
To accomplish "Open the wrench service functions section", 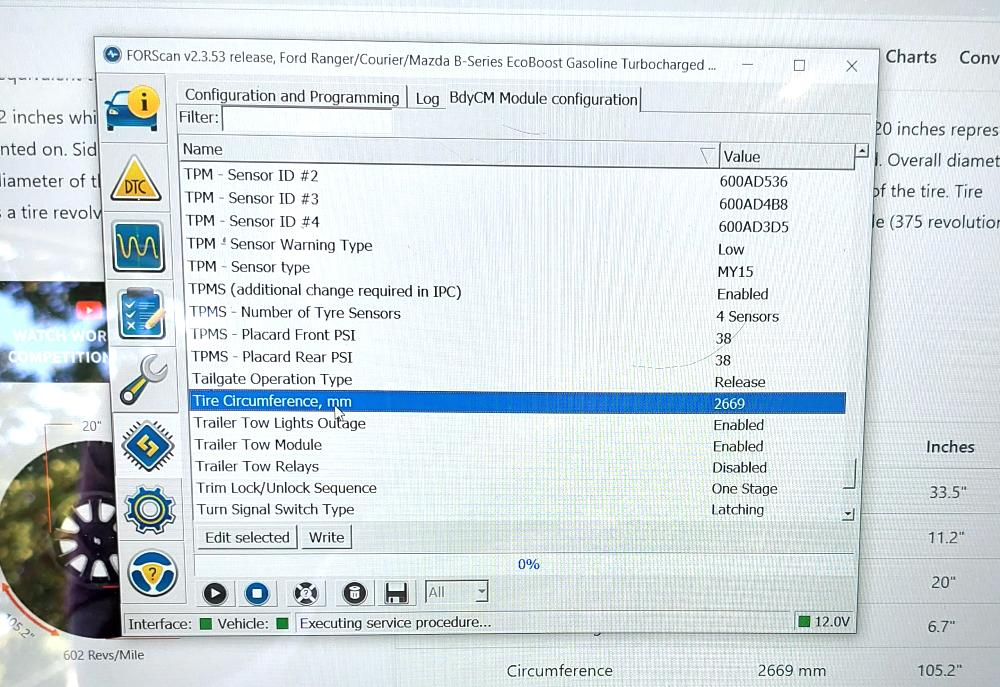I will 143,379.
